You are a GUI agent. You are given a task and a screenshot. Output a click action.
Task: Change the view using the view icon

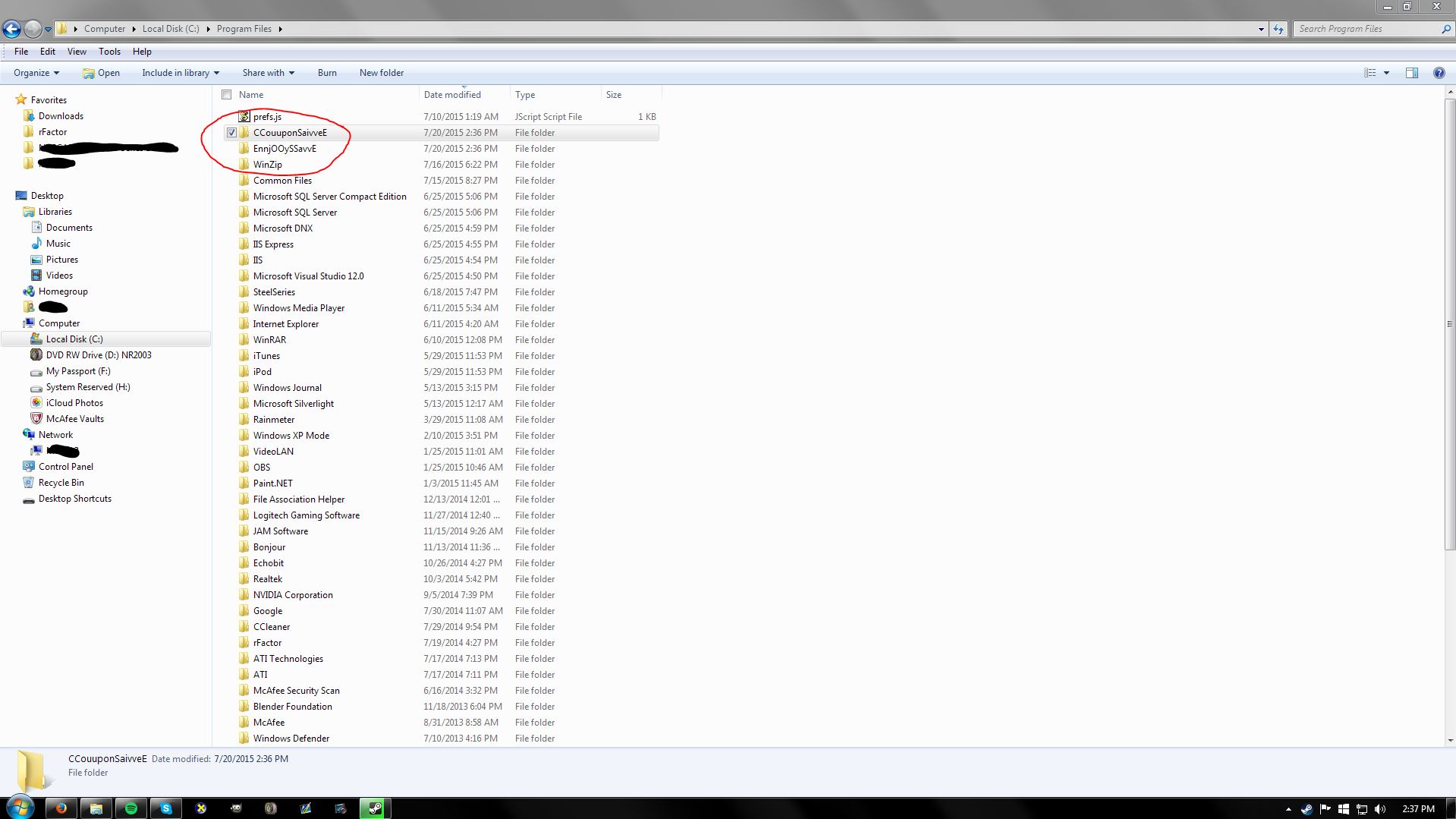coord(1370,73)
